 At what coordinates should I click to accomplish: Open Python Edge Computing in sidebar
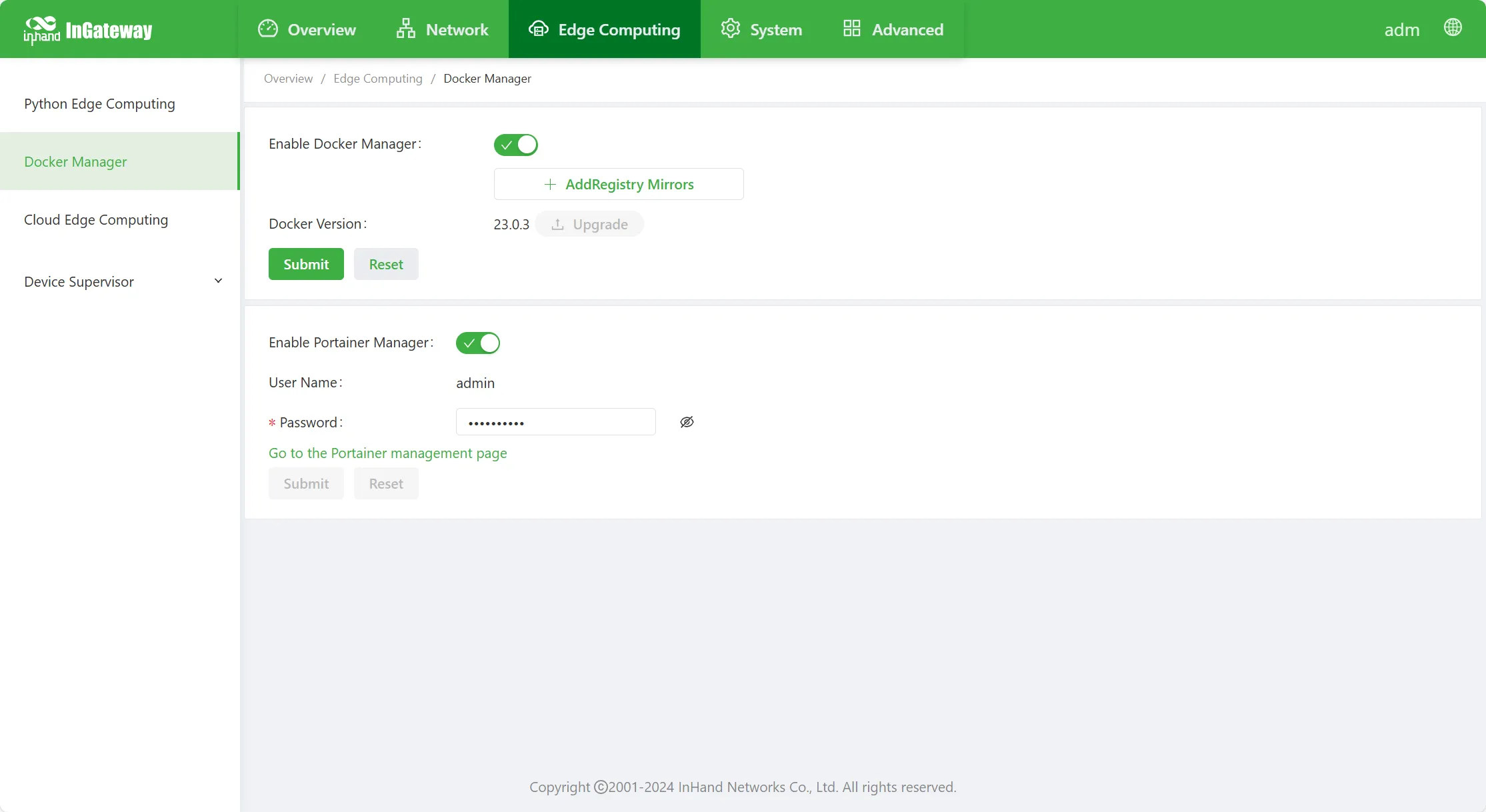(120, 104)
